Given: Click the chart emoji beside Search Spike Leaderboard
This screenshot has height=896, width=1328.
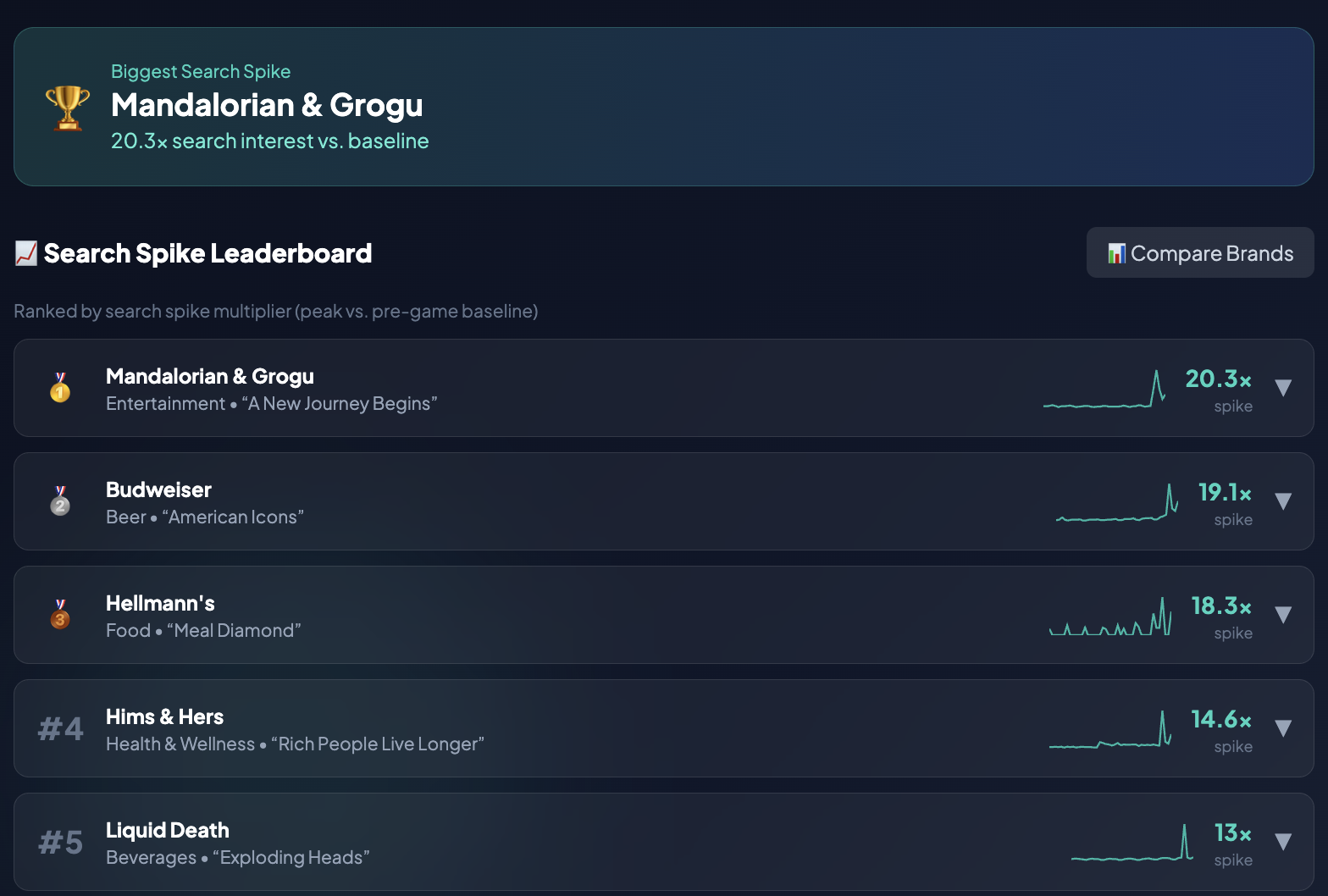Looking at the screenshot, I should click(26, 253).
